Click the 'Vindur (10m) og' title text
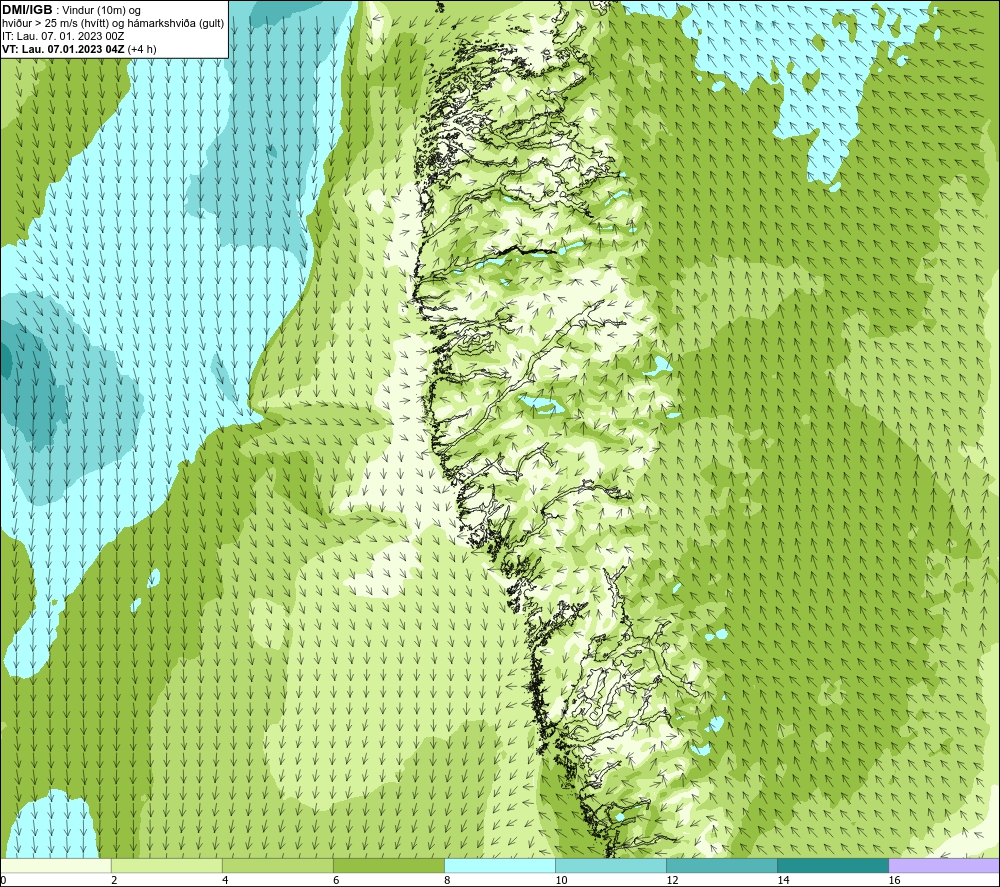 (103, 11)
